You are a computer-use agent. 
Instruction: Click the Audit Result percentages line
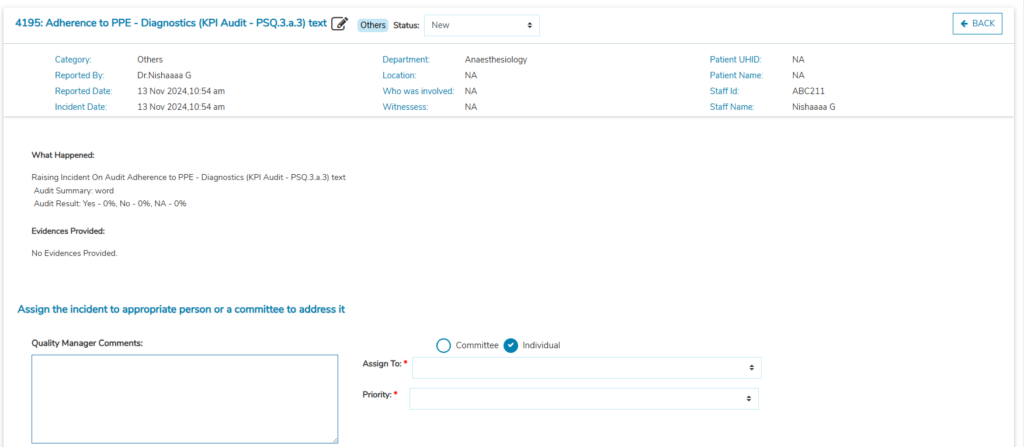tap(110, 203)
